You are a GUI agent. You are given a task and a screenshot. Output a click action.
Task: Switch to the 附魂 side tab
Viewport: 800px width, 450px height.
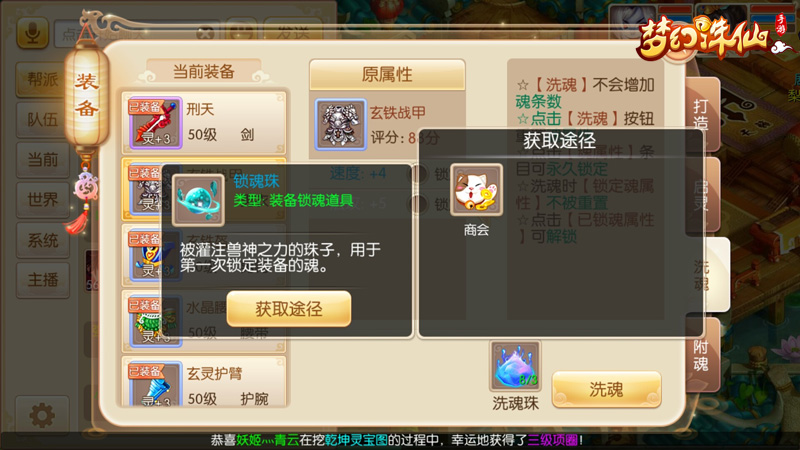tap(702, 355)
